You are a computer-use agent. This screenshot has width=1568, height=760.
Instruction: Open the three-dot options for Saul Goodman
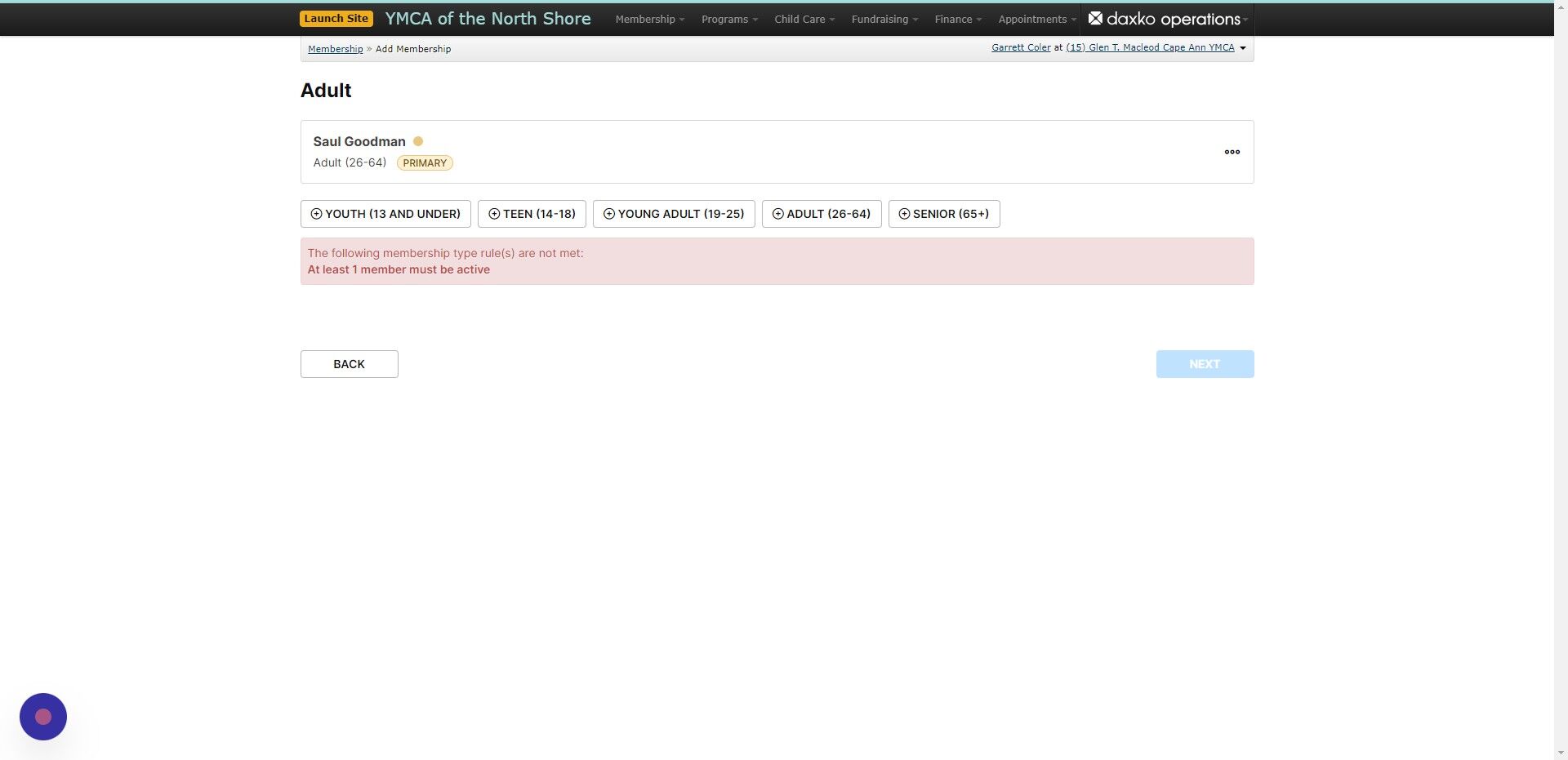1232,152
